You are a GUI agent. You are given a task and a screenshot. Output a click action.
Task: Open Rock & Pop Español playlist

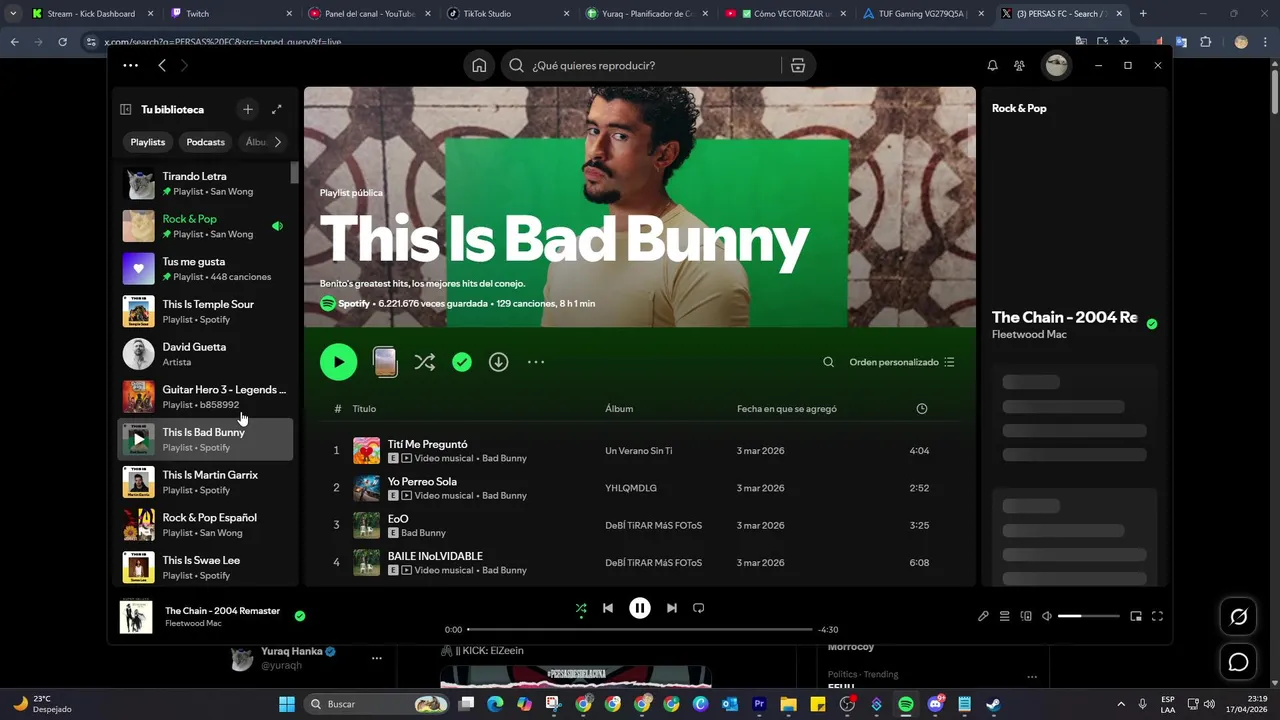207,525
